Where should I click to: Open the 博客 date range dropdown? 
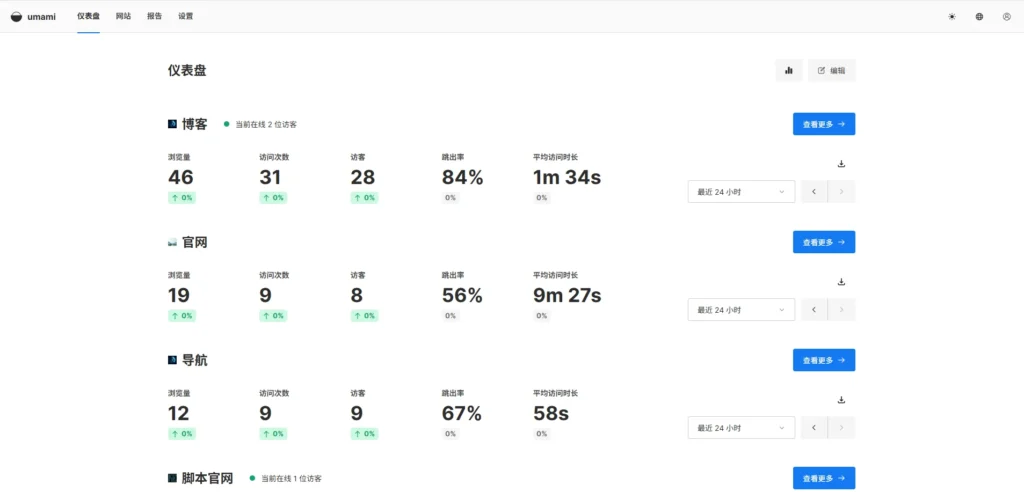pyautogui.click(x=741, y=192)
